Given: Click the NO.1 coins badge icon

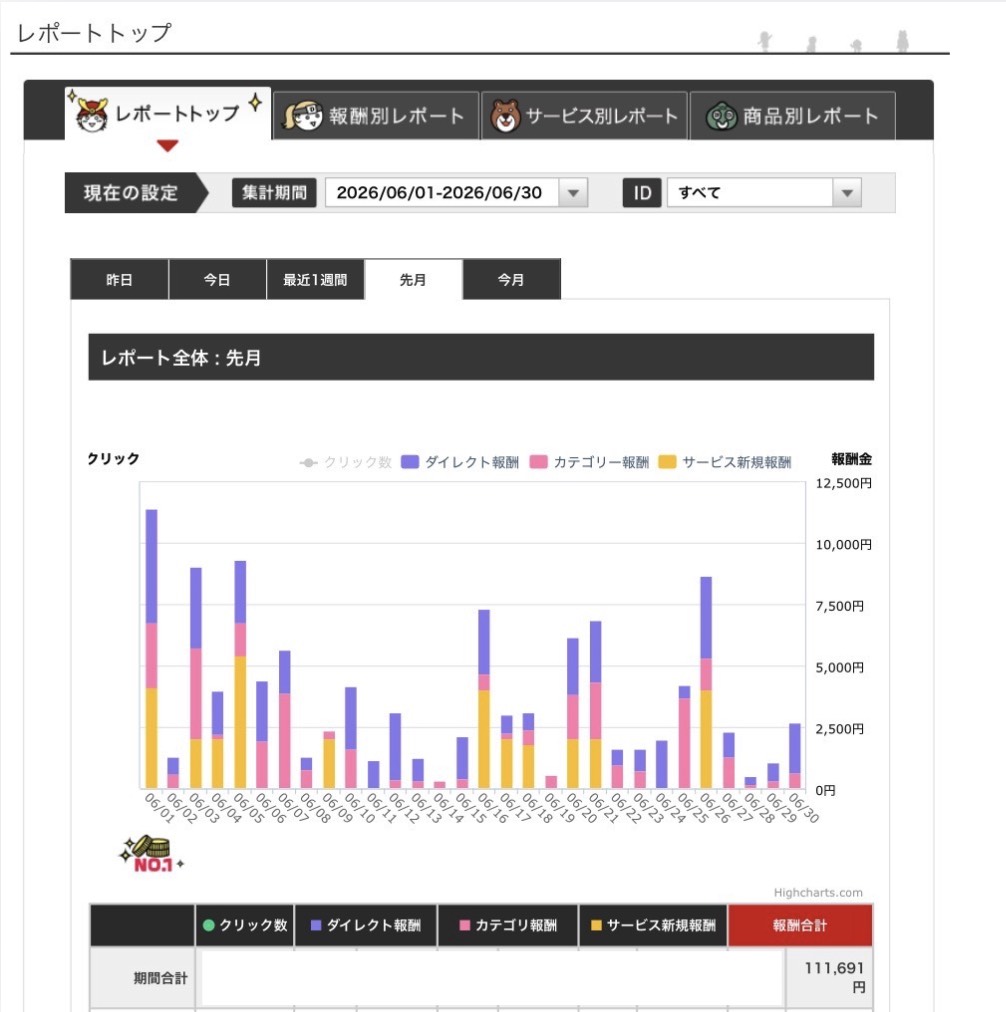Looking at the screenshot, I should point(152,854).
